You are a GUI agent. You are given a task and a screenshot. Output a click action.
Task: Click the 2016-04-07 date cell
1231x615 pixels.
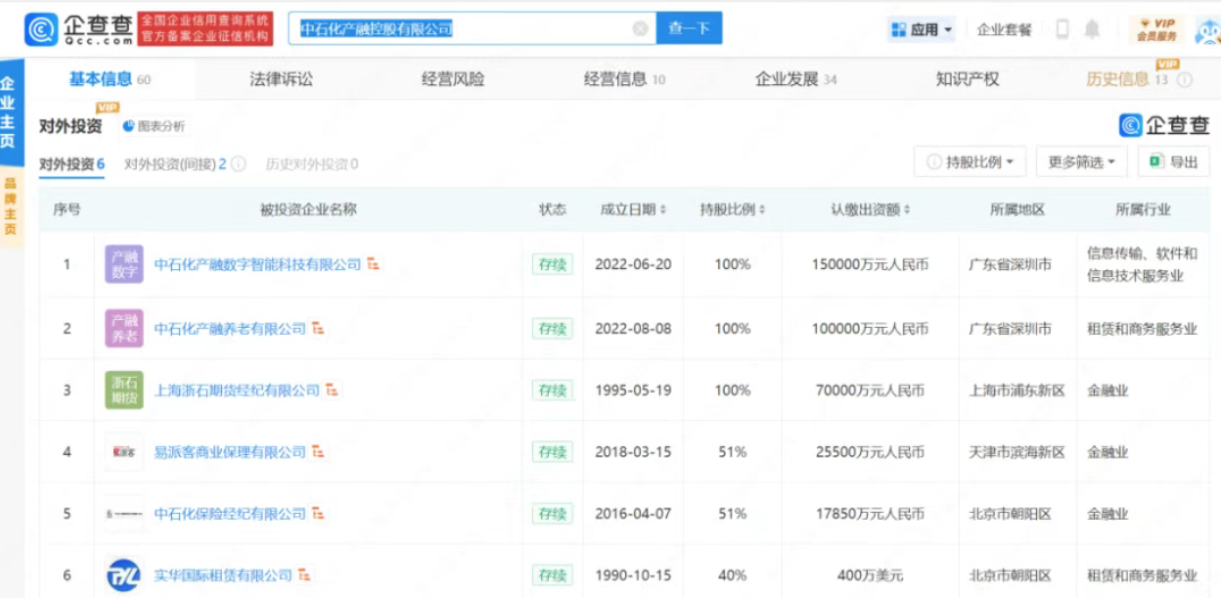pyautogui.click(x=632, y=514)
